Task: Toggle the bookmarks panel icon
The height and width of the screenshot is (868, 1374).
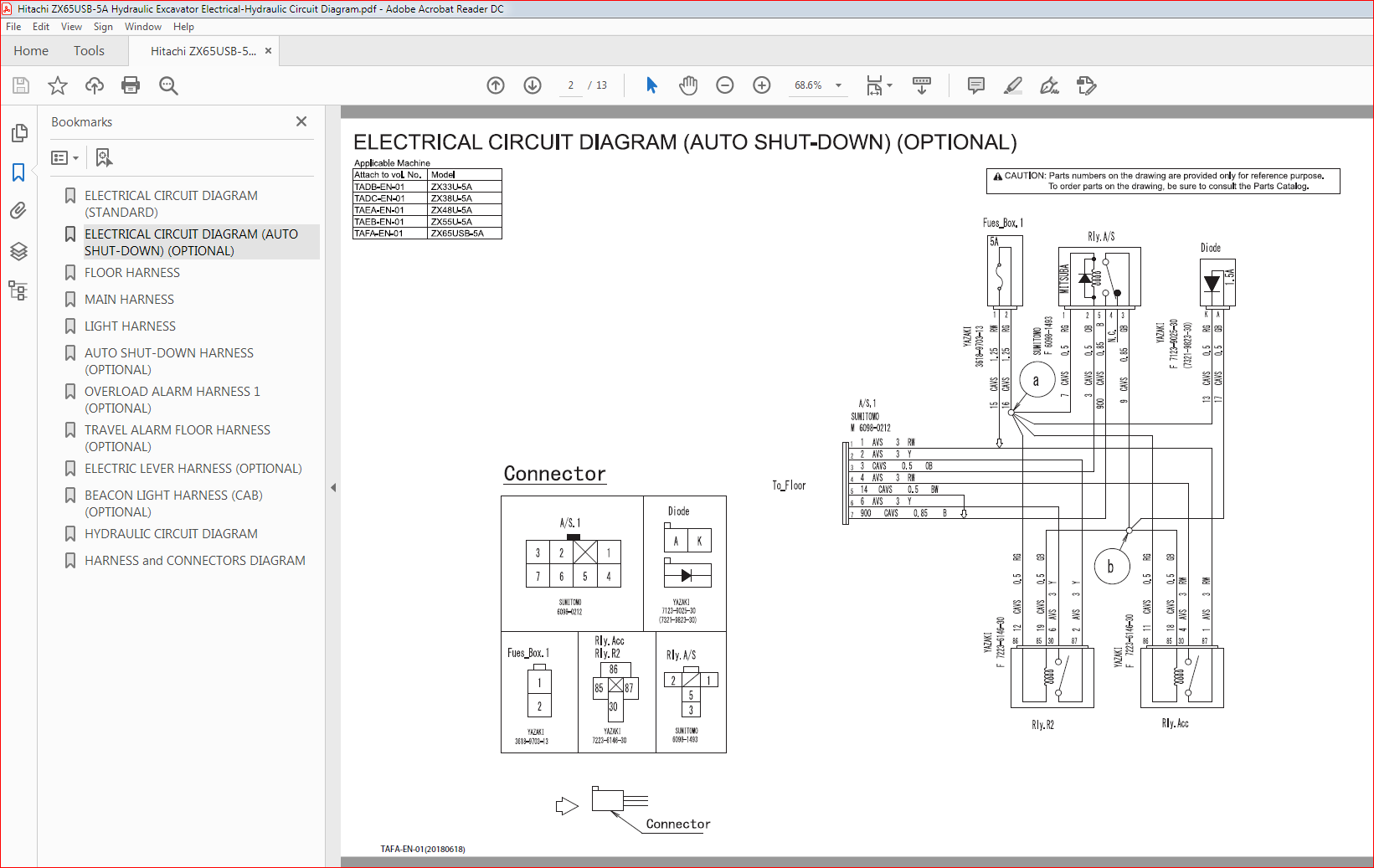Action: [18, 172]
